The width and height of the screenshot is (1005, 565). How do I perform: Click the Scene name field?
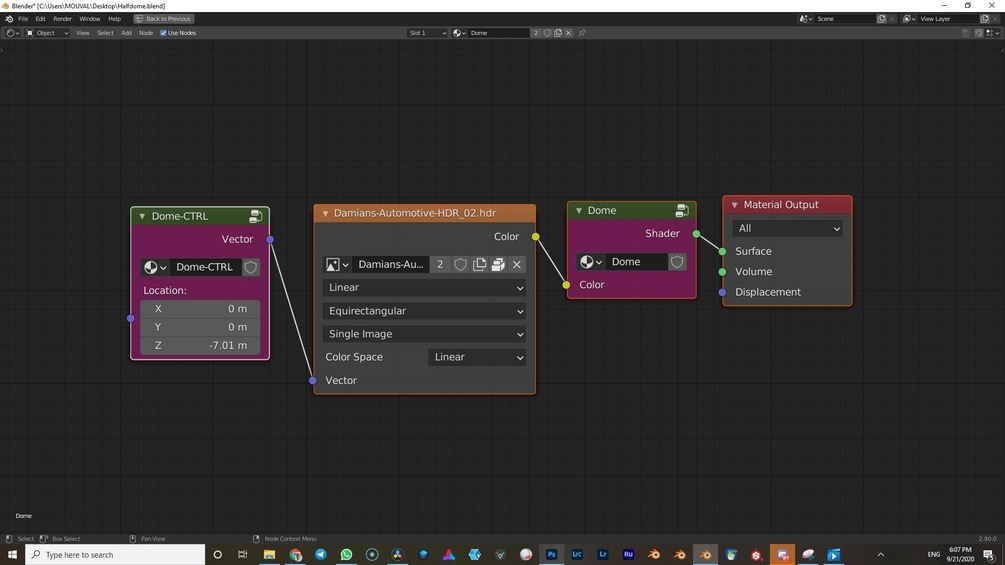pos(845,19)
